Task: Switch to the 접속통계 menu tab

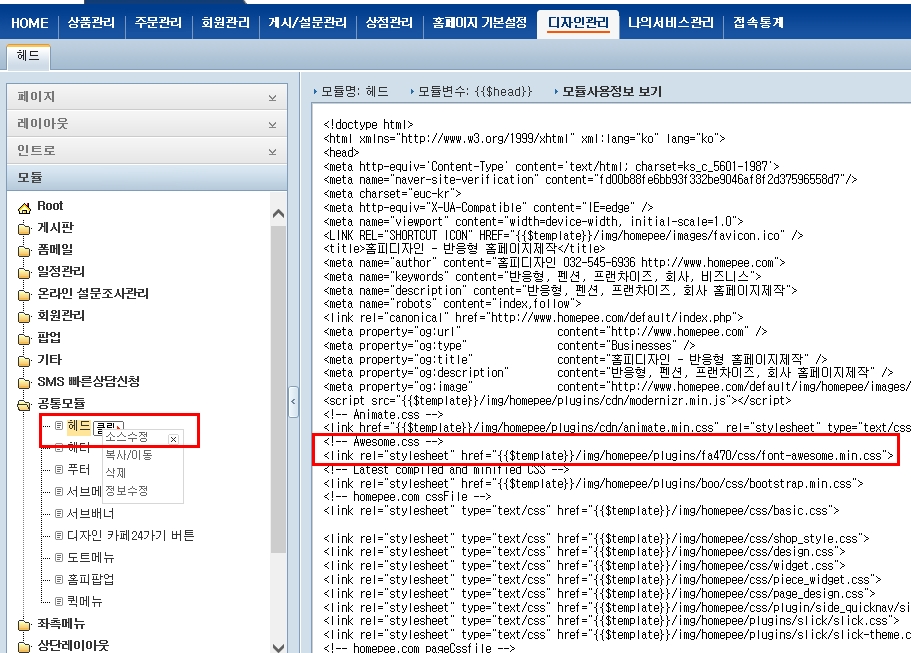Action: pos(758,23)
